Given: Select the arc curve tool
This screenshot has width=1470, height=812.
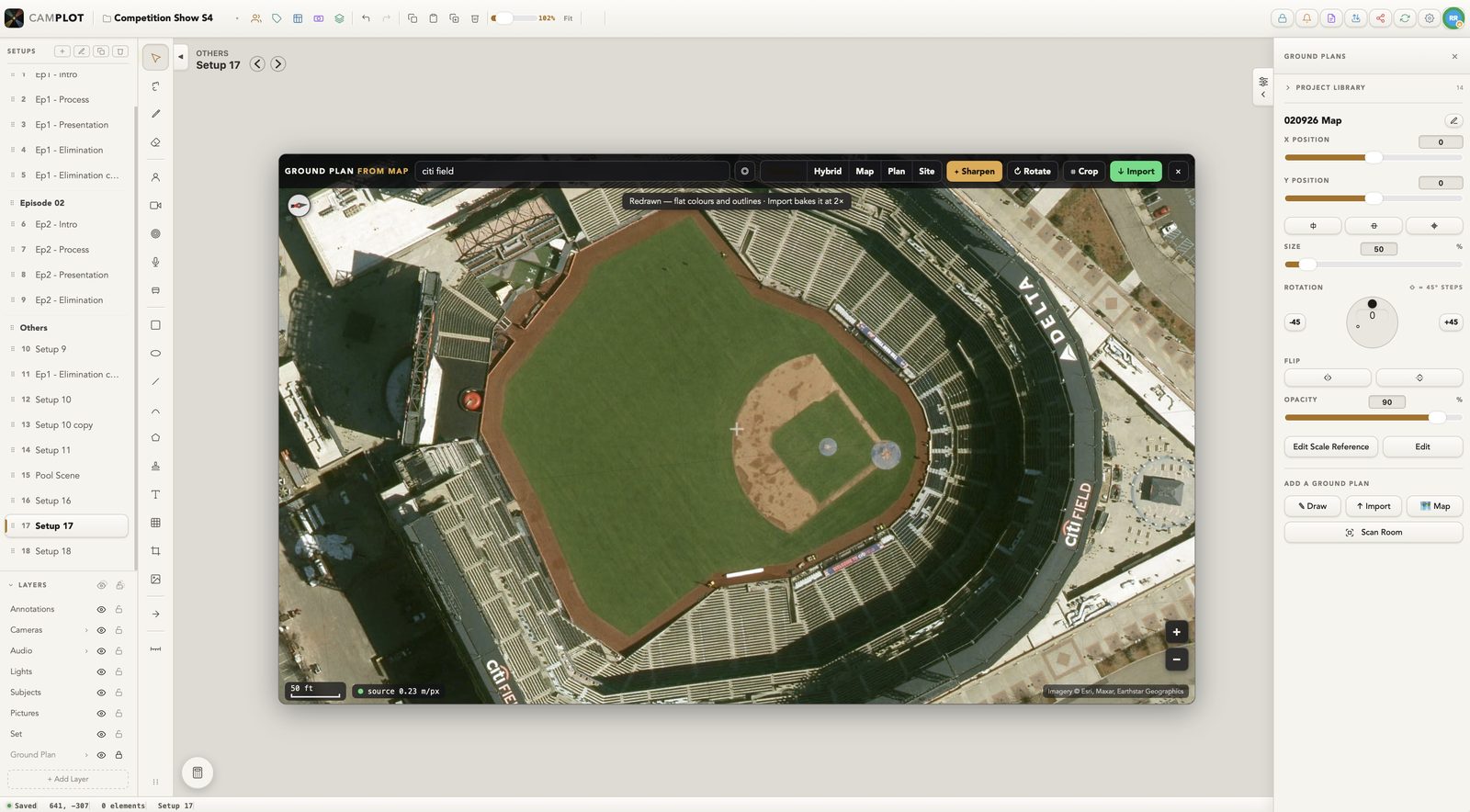Looking at the screenshot, I should coord(155,411).
